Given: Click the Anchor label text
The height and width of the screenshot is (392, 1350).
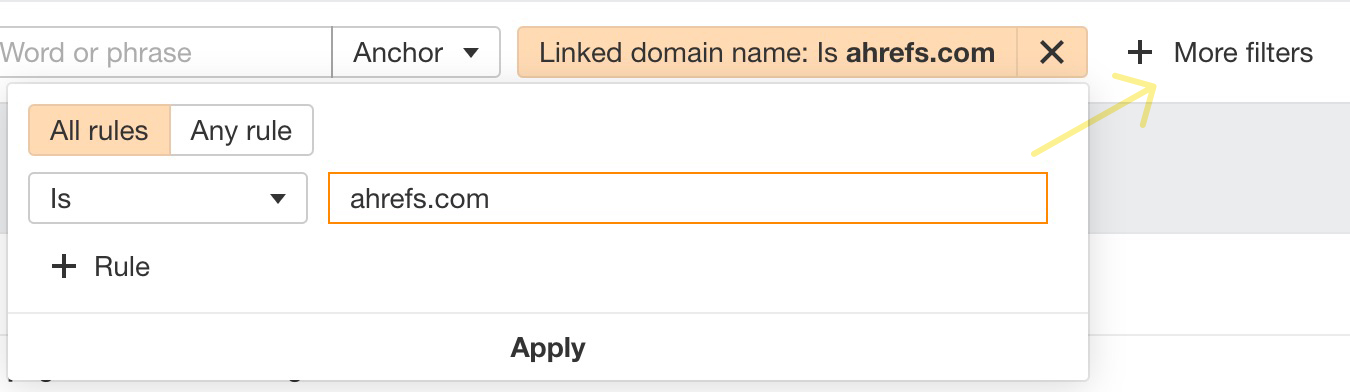Looking at the screenshot, I should click(x=398, y=53).
